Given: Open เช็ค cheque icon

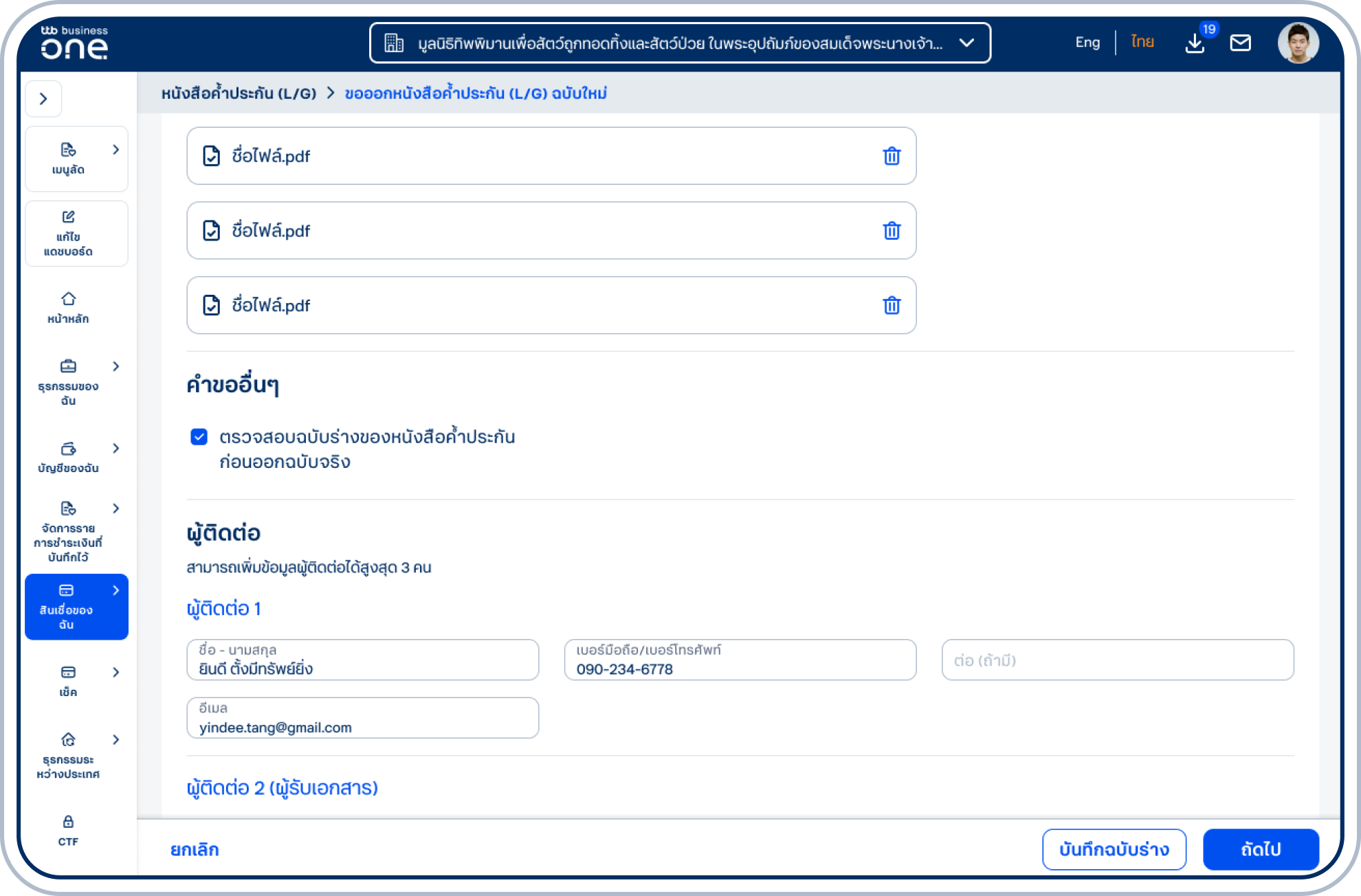Looking at the screenshot, I should tap(68, 672).
